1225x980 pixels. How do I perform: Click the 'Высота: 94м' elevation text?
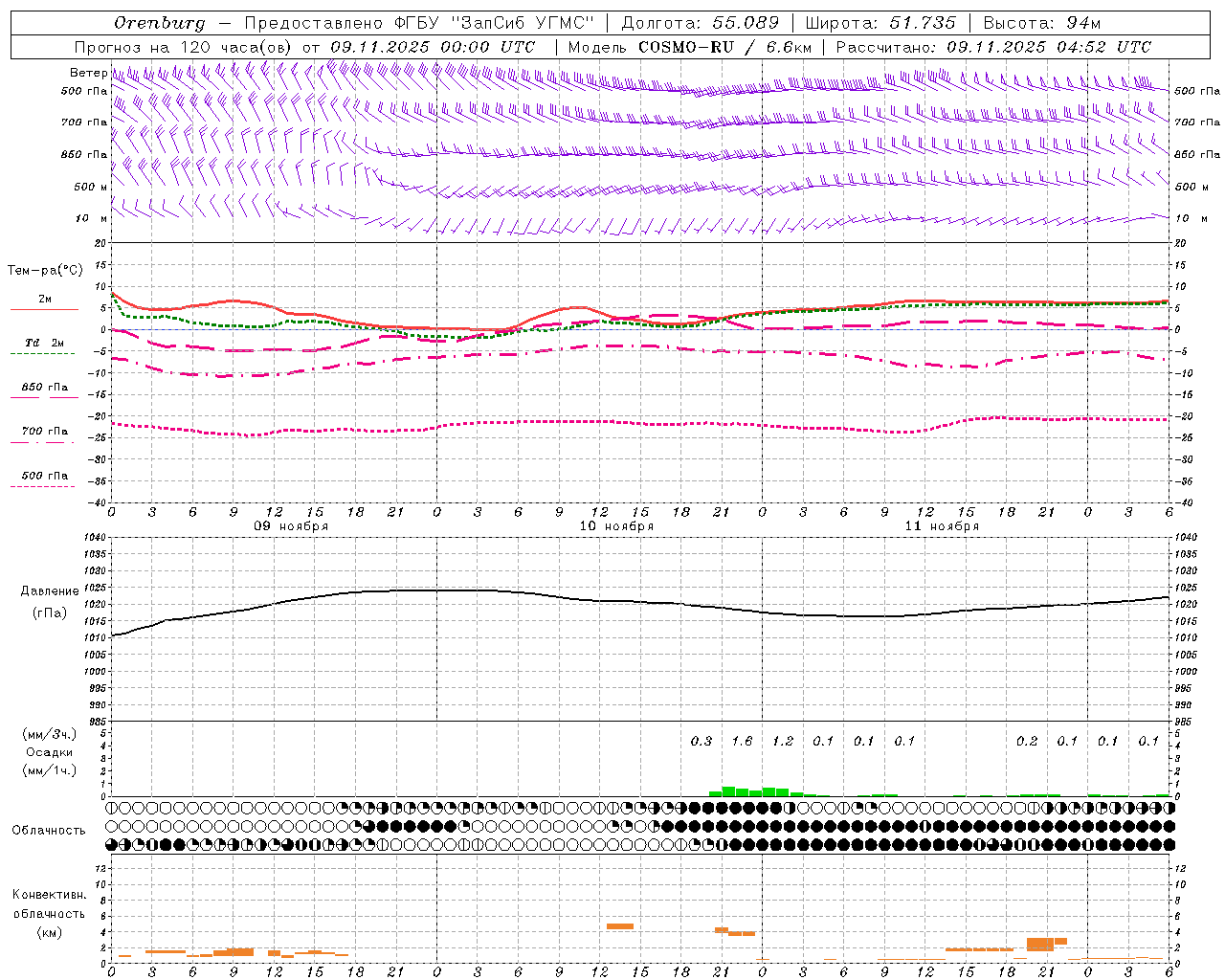coord(1042,23)
